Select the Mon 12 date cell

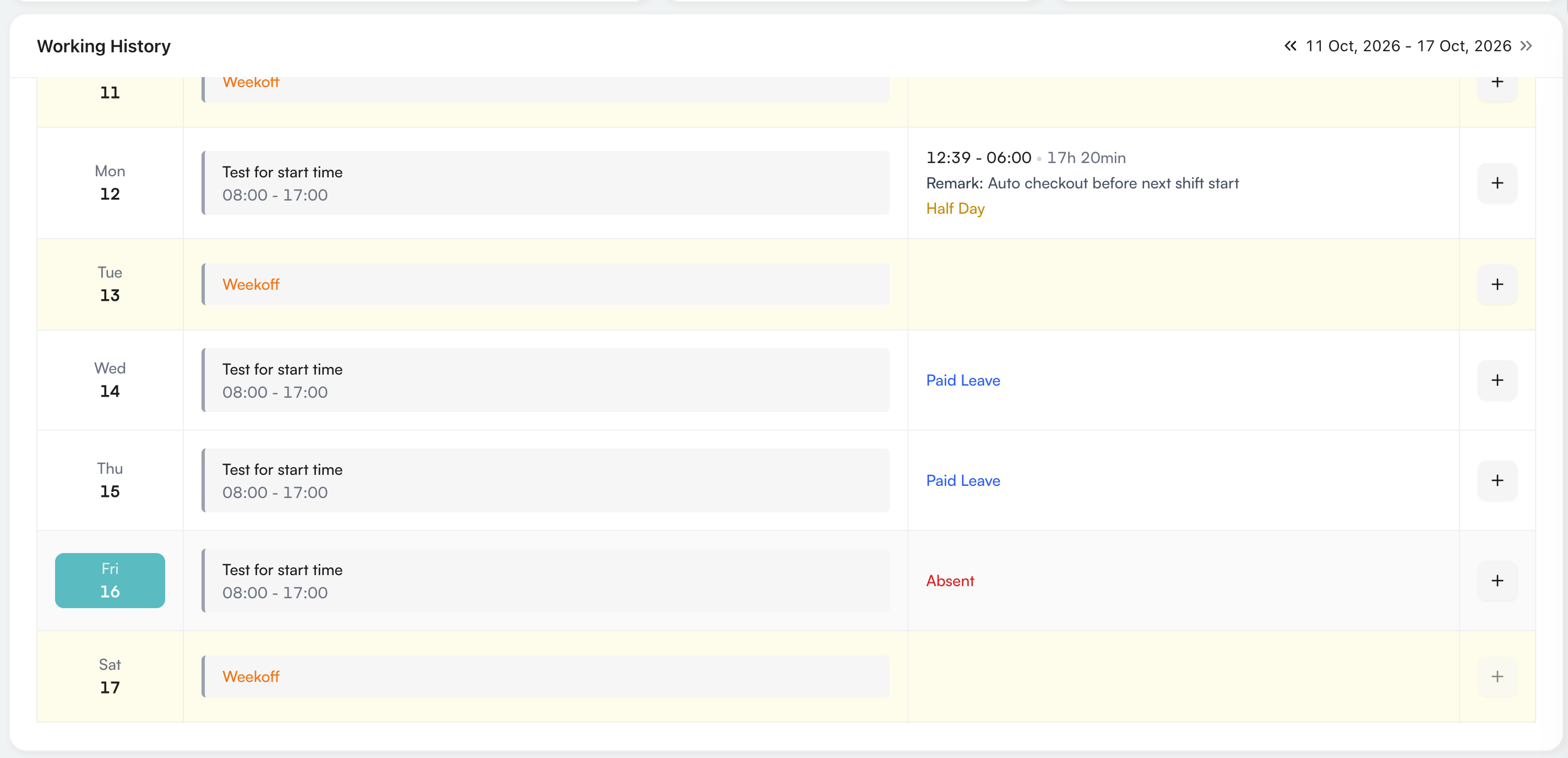[x=110, y=183]
